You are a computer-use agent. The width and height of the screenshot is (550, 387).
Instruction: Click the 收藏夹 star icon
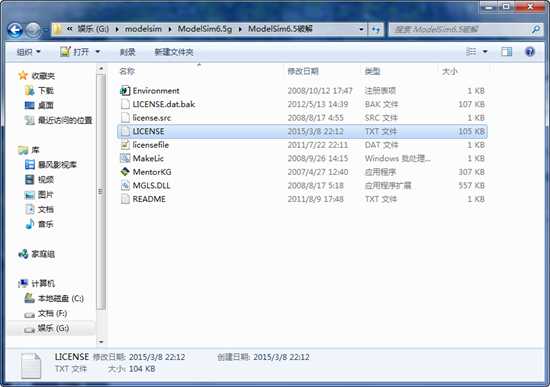click(x=23, y=75)
